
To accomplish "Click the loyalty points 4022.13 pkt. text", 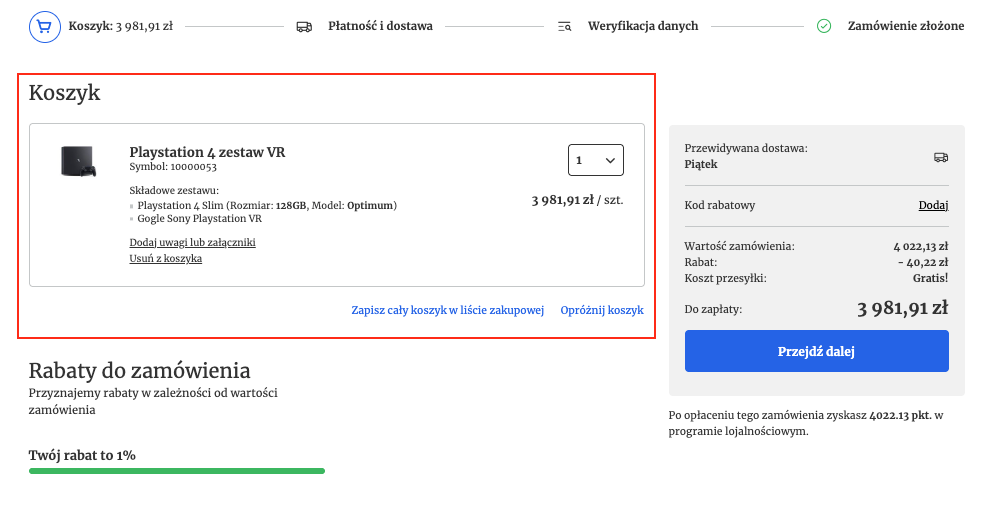I will click(900, 415).
